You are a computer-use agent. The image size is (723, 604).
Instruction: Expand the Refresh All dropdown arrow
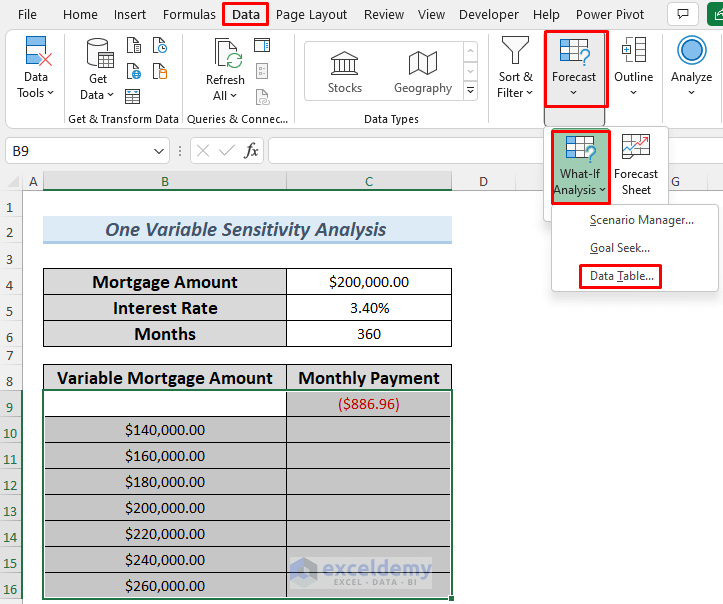point(233,95)
